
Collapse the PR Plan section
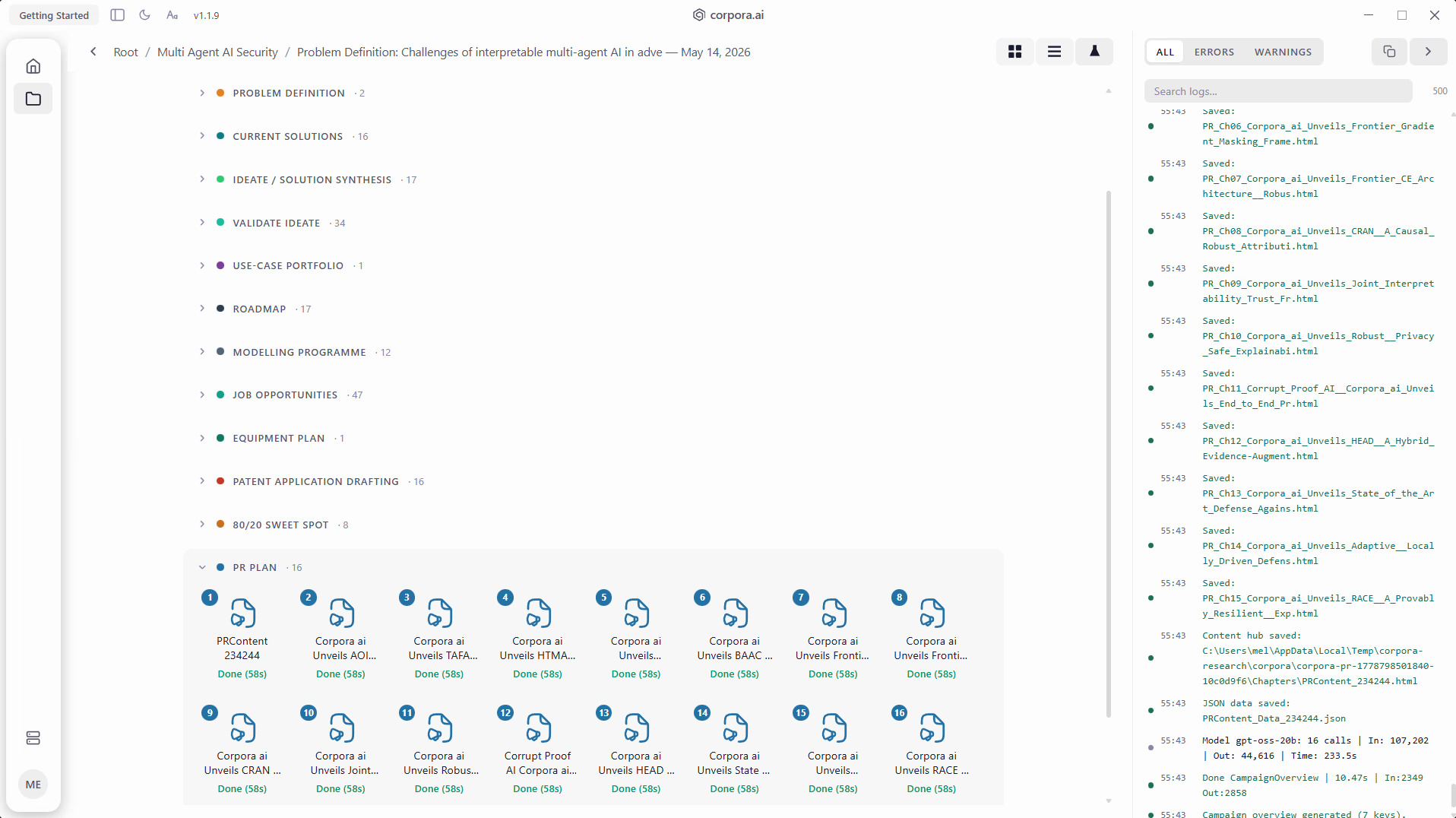[x=202, y=567]
